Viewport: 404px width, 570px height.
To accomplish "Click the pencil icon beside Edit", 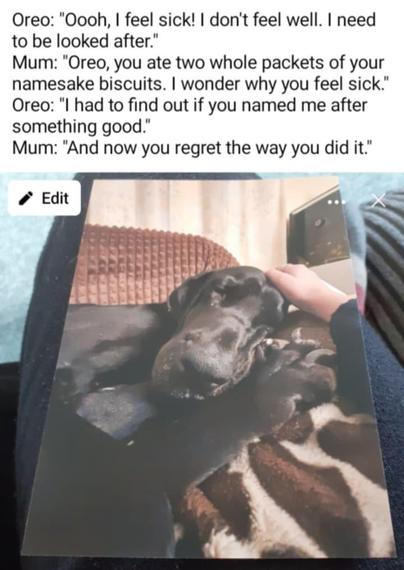I will click(26, 198).
